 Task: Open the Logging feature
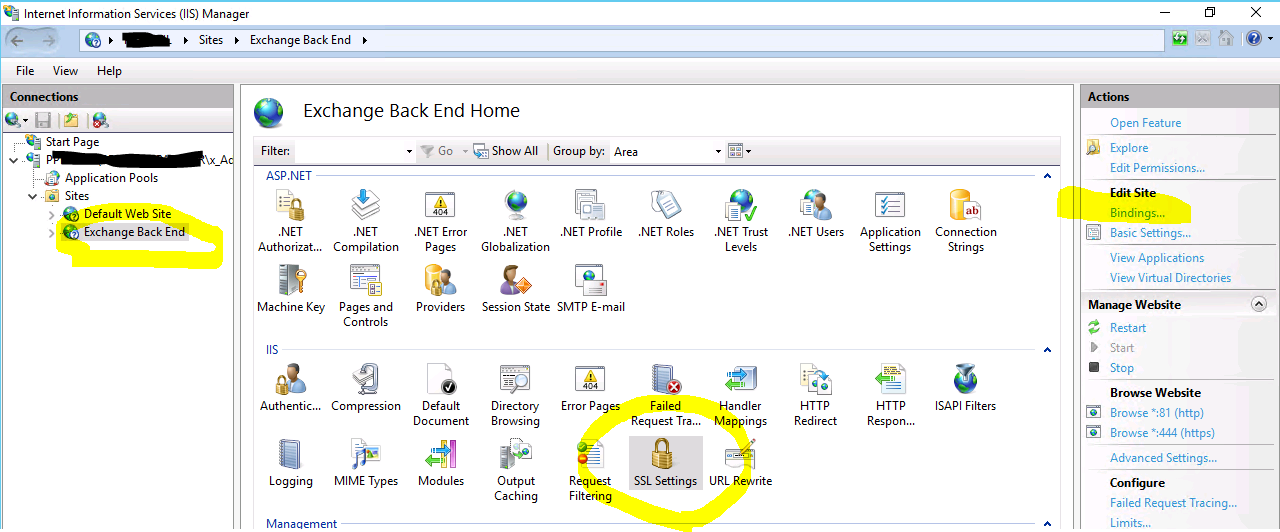coord(291,463)
